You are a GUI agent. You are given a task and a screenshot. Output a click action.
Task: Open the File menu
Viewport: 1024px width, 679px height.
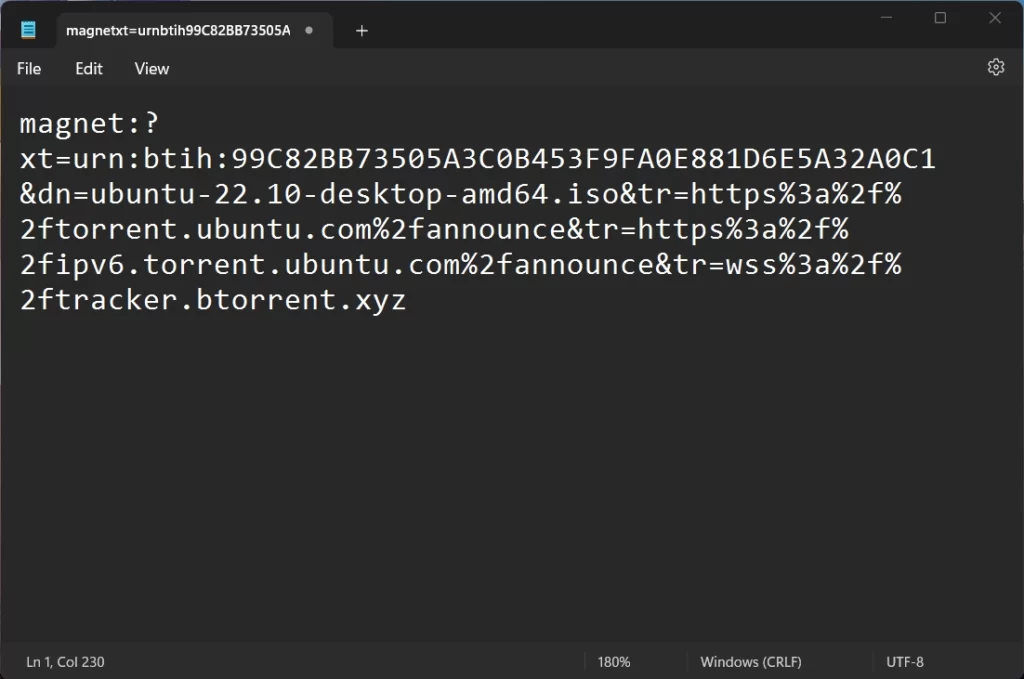coord(29,69)
